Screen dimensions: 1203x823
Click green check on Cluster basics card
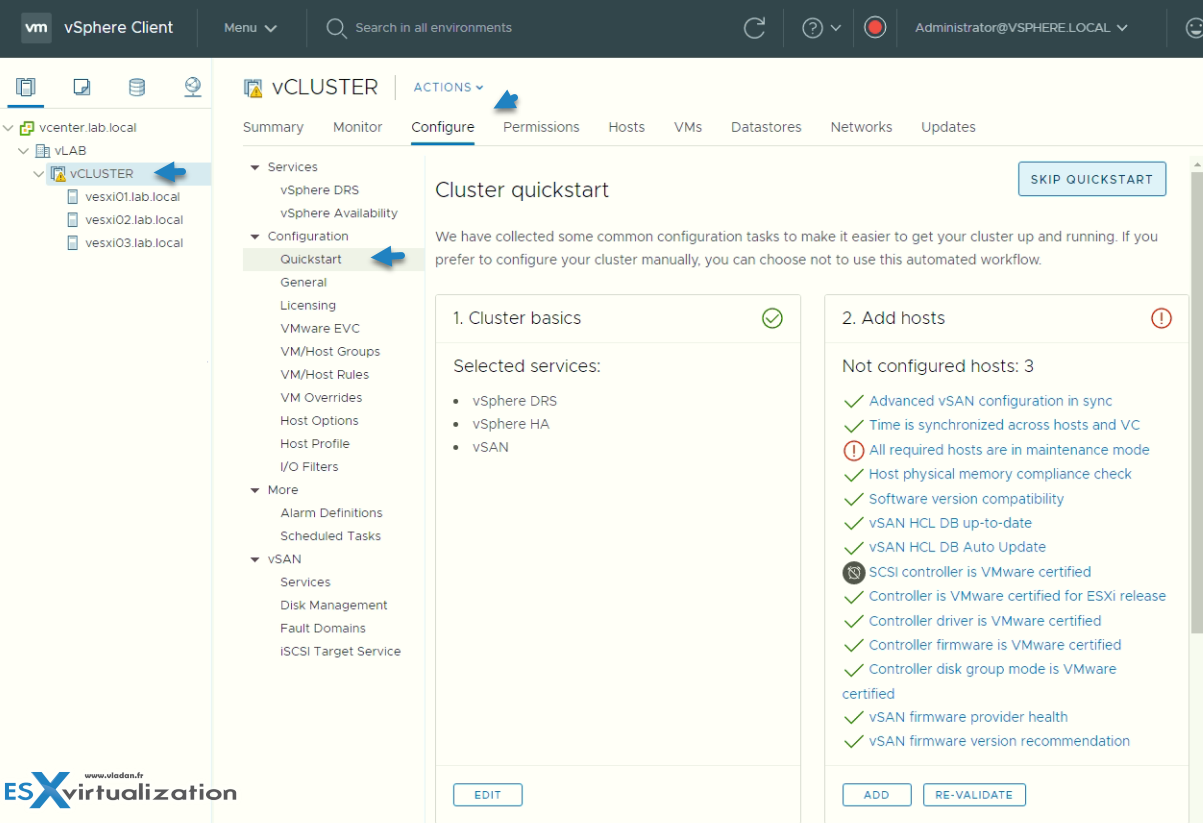(772, 318)
